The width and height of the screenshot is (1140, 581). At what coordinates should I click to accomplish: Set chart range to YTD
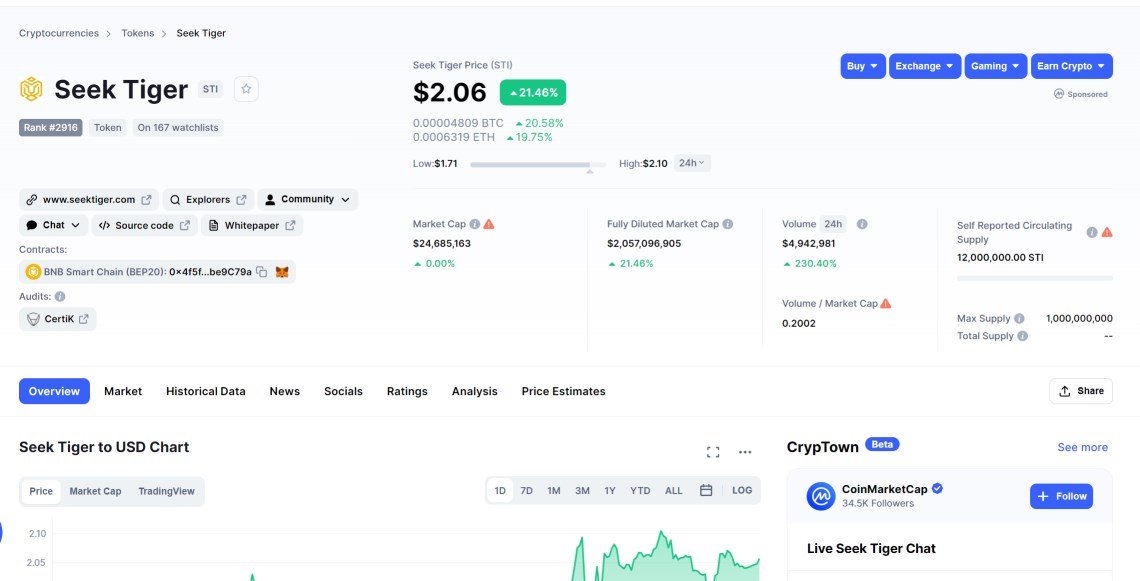click(x=641, y=491)
